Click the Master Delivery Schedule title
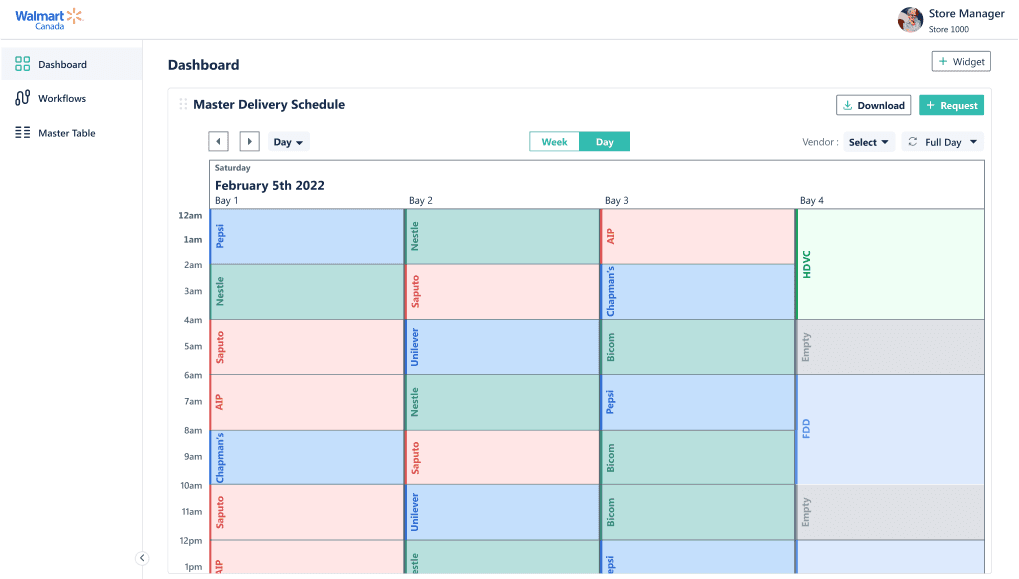 [269, 104]
